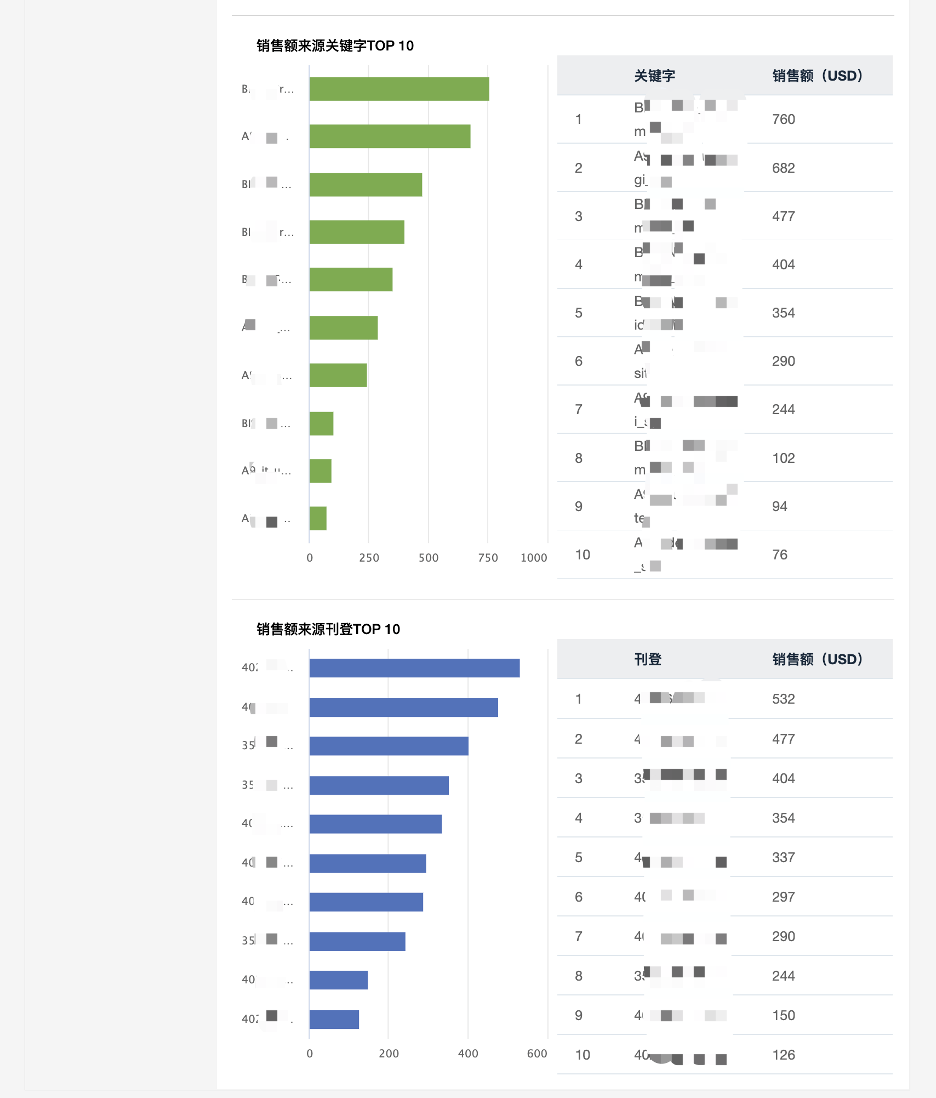Click the shortest blue bar in listing chart
Viewport: 936px width, 1098px height.
click(334, 1020)
